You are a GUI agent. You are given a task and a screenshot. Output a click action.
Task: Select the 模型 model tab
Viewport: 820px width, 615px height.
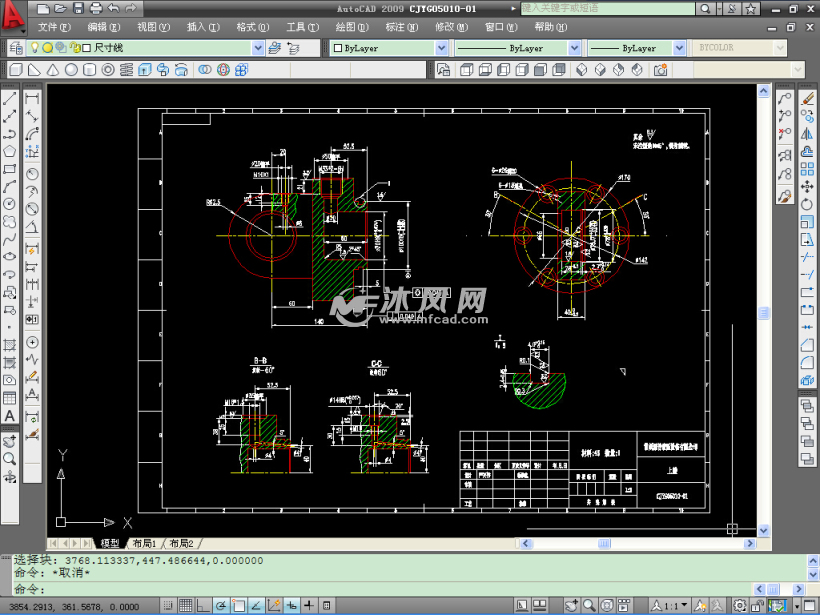tap(110, 544)
